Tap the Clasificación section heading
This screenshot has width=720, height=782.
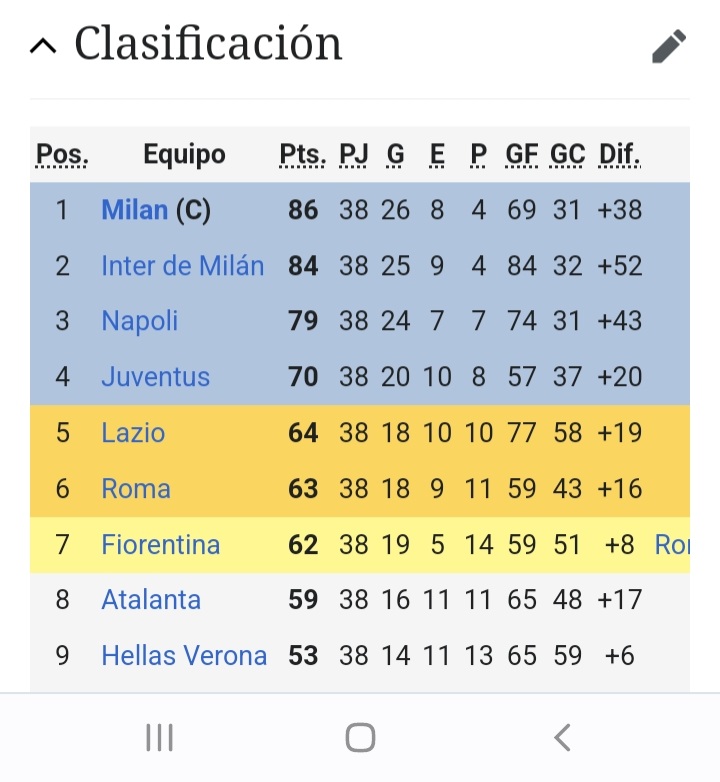[208, 44]
